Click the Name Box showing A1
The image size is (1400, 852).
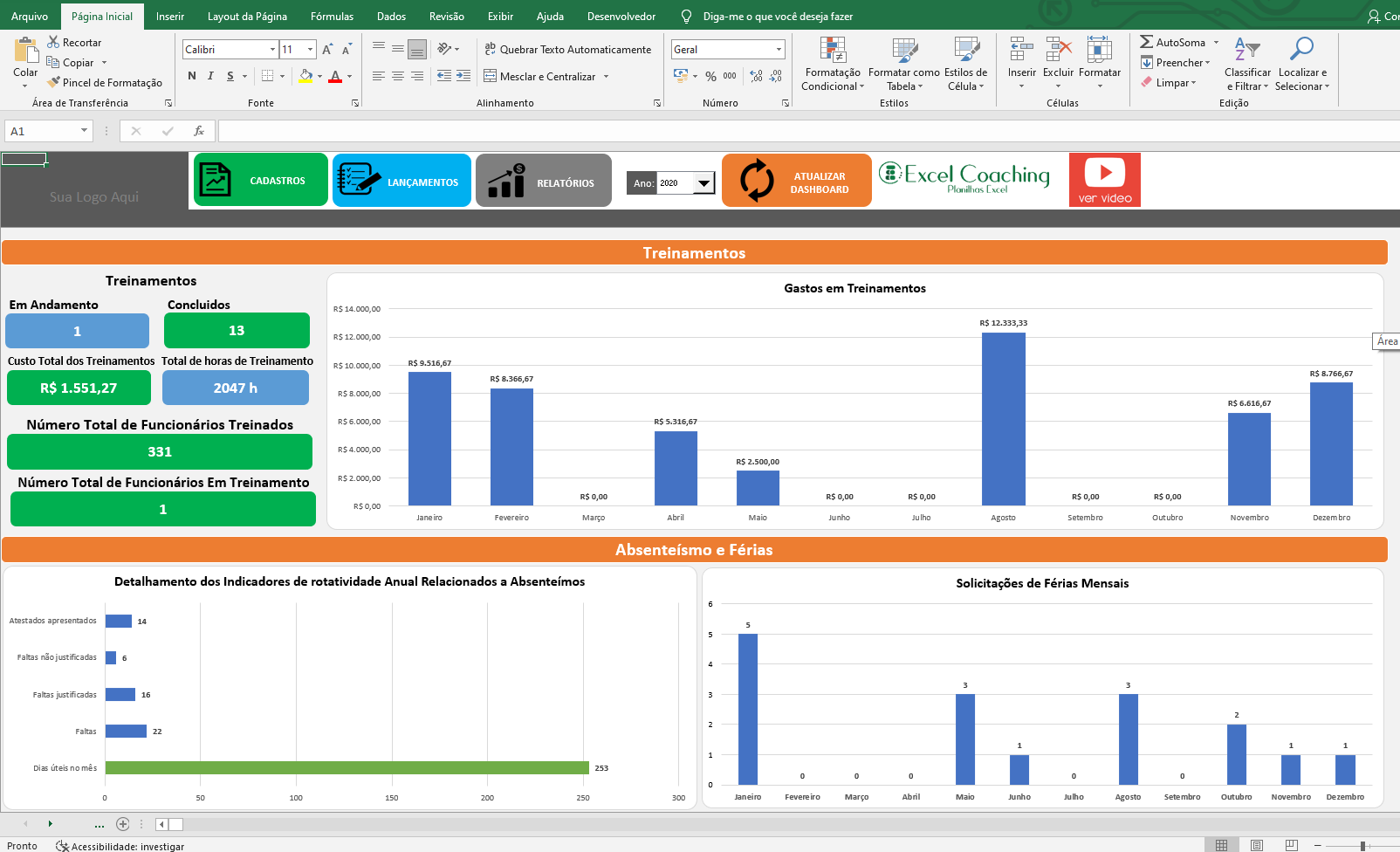[x=42, y=131]
